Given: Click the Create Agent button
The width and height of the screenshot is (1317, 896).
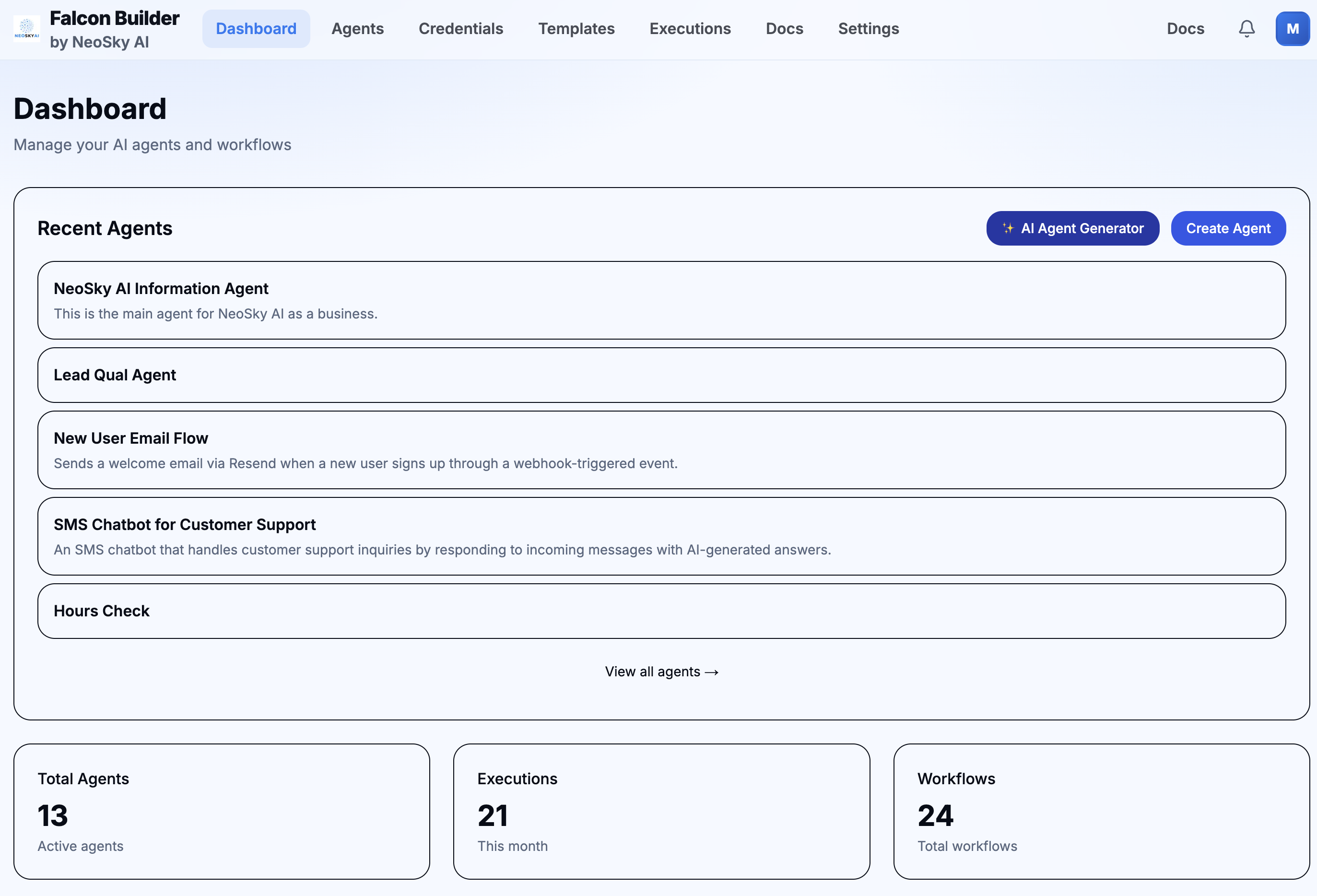Looking at the screenshot, I should click(1228, 228).
